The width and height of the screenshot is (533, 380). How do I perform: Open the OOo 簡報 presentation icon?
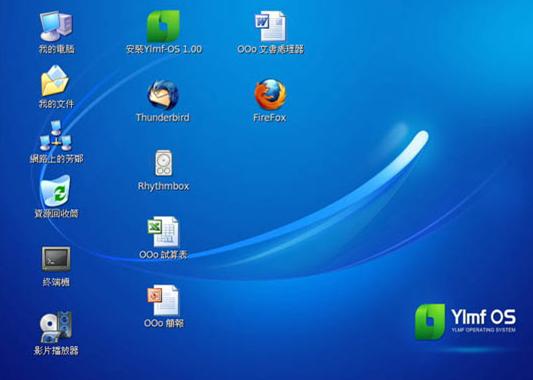(x=163, y=300)
